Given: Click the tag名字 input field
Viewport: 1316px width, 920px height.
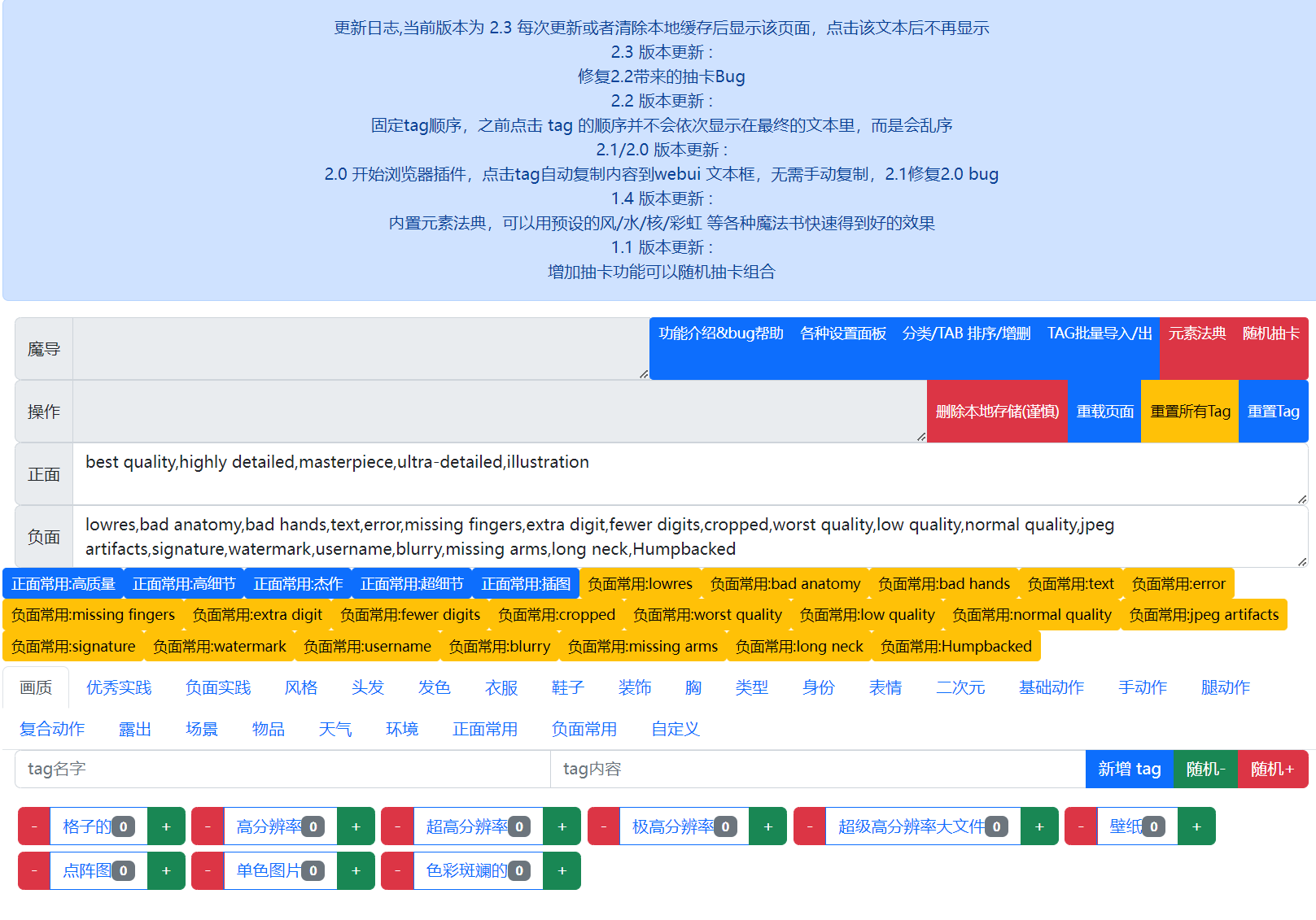Looking at the screenshot, I should pos(281,769).
